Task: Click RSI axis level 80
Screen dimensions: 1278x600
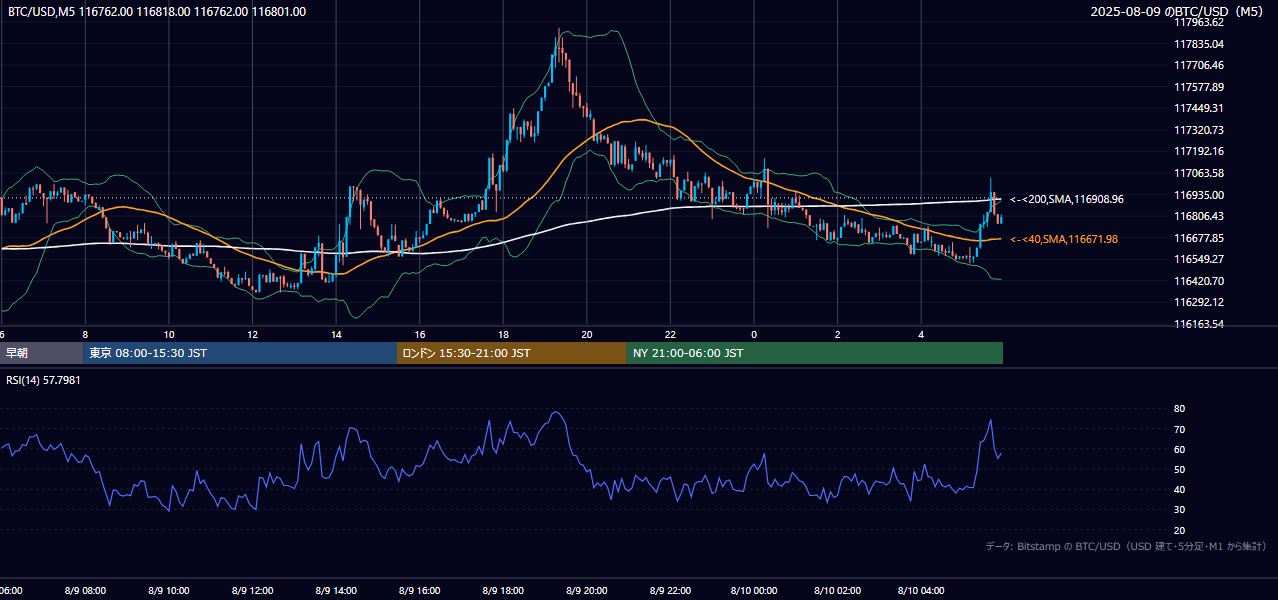Action: click(1180, 409)
